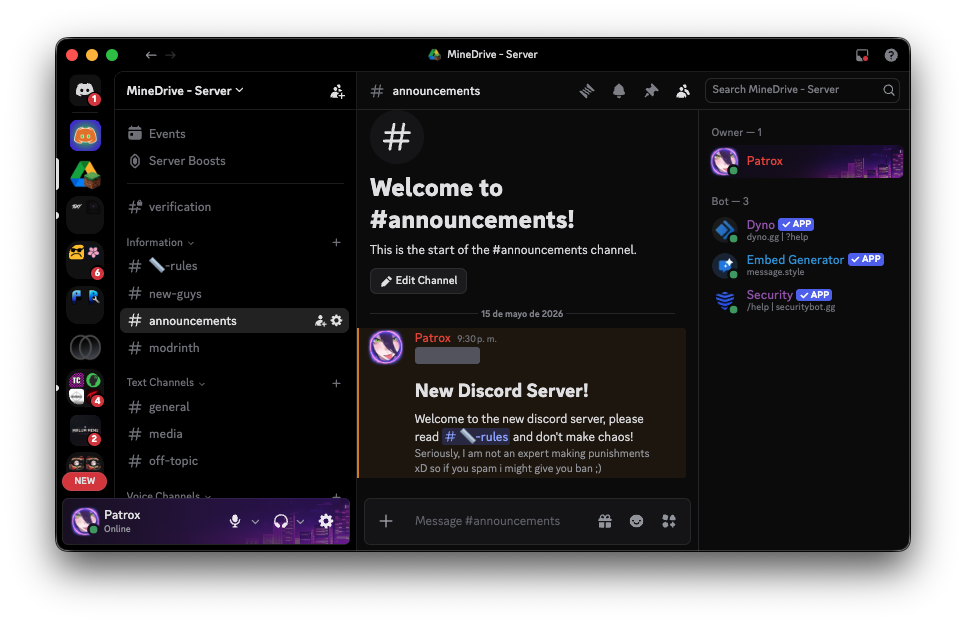Show pinned messages pin icon
Image resolution: width=966 pixels, height=625 pixels.
(651, 91)
